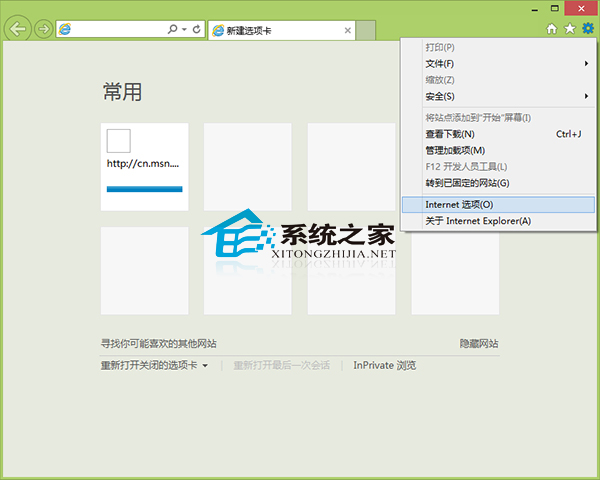
Task: Start InPrivate 浏览 link
Action: (385, 366)
